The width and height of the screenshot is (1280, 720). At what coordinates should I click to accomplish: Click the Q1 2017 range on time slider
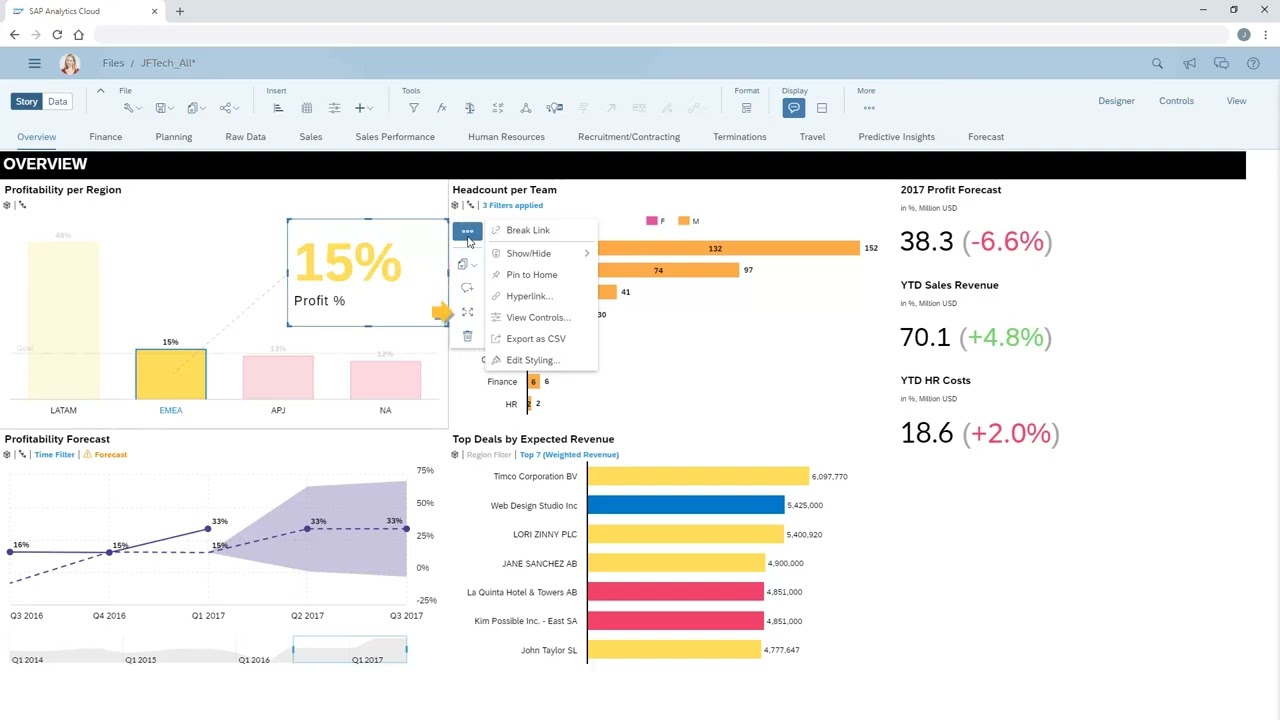(x=350, y=650)
